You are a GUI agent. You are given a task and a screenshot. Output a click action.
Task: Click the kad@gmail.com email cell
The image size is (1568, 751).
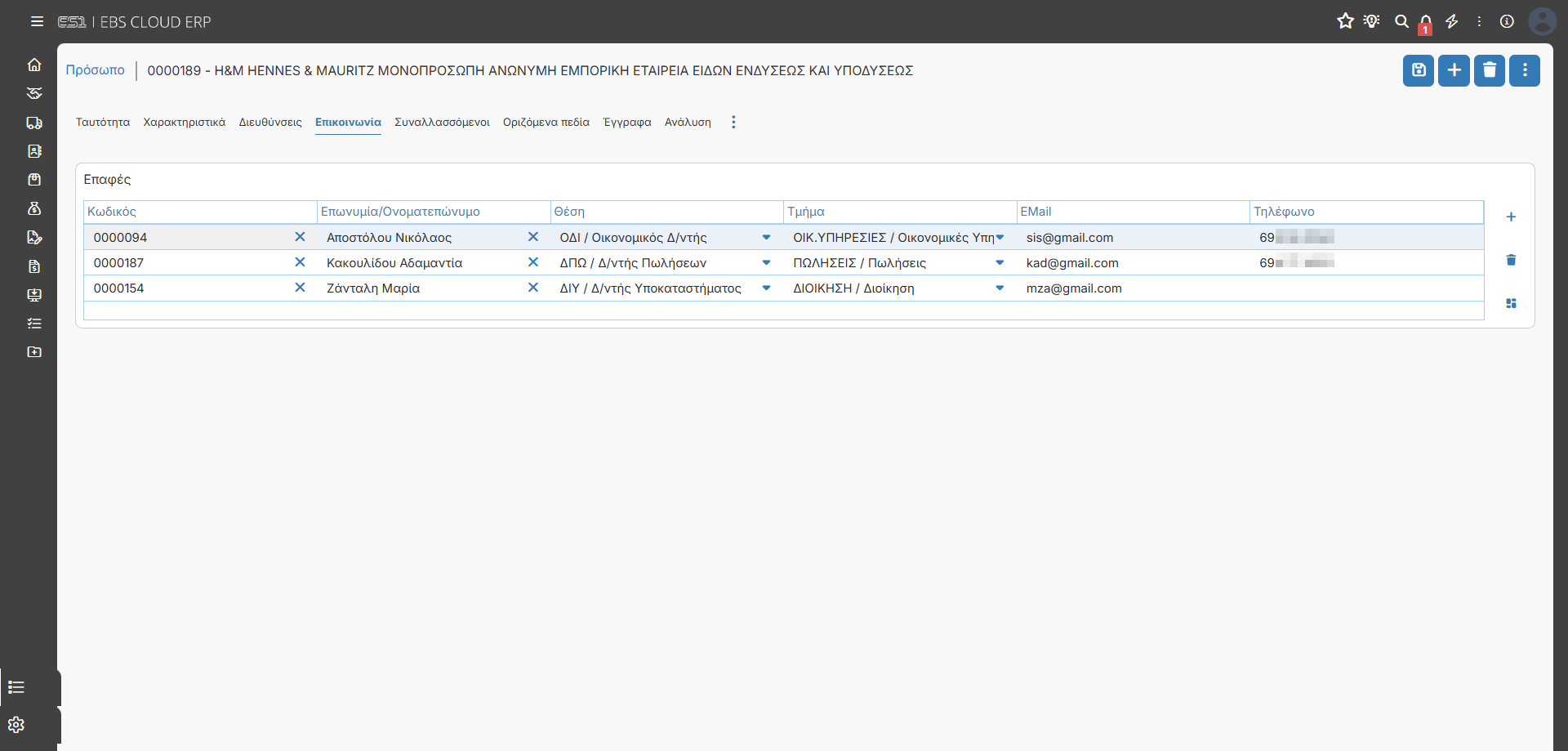(1133, 263)
